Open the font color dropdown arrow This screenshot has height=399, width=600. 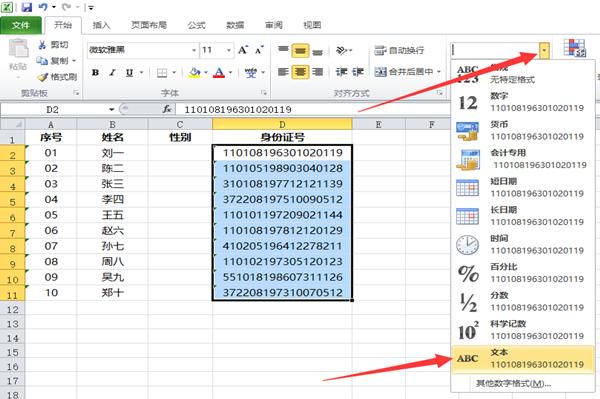230,73
